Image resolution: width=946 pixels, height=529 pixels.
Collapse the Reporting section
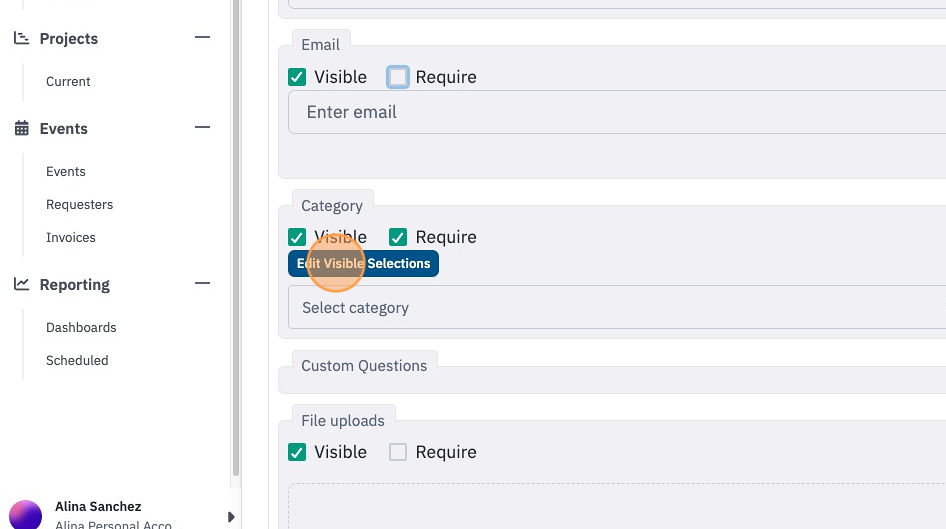click(x=202, y=283)
